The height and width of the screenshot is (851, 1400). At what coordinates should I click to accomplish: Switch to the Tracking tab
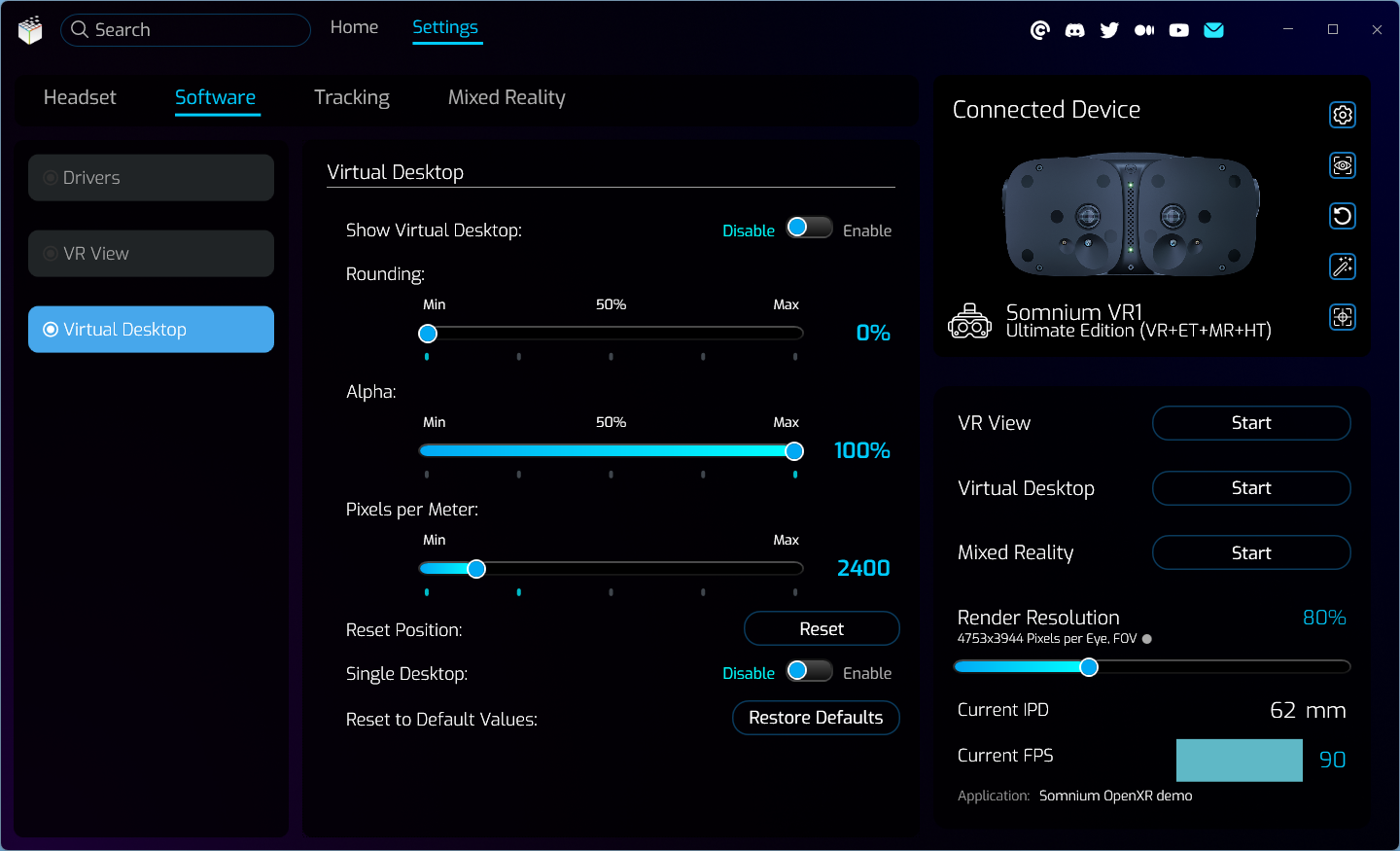tap(351, 97)
